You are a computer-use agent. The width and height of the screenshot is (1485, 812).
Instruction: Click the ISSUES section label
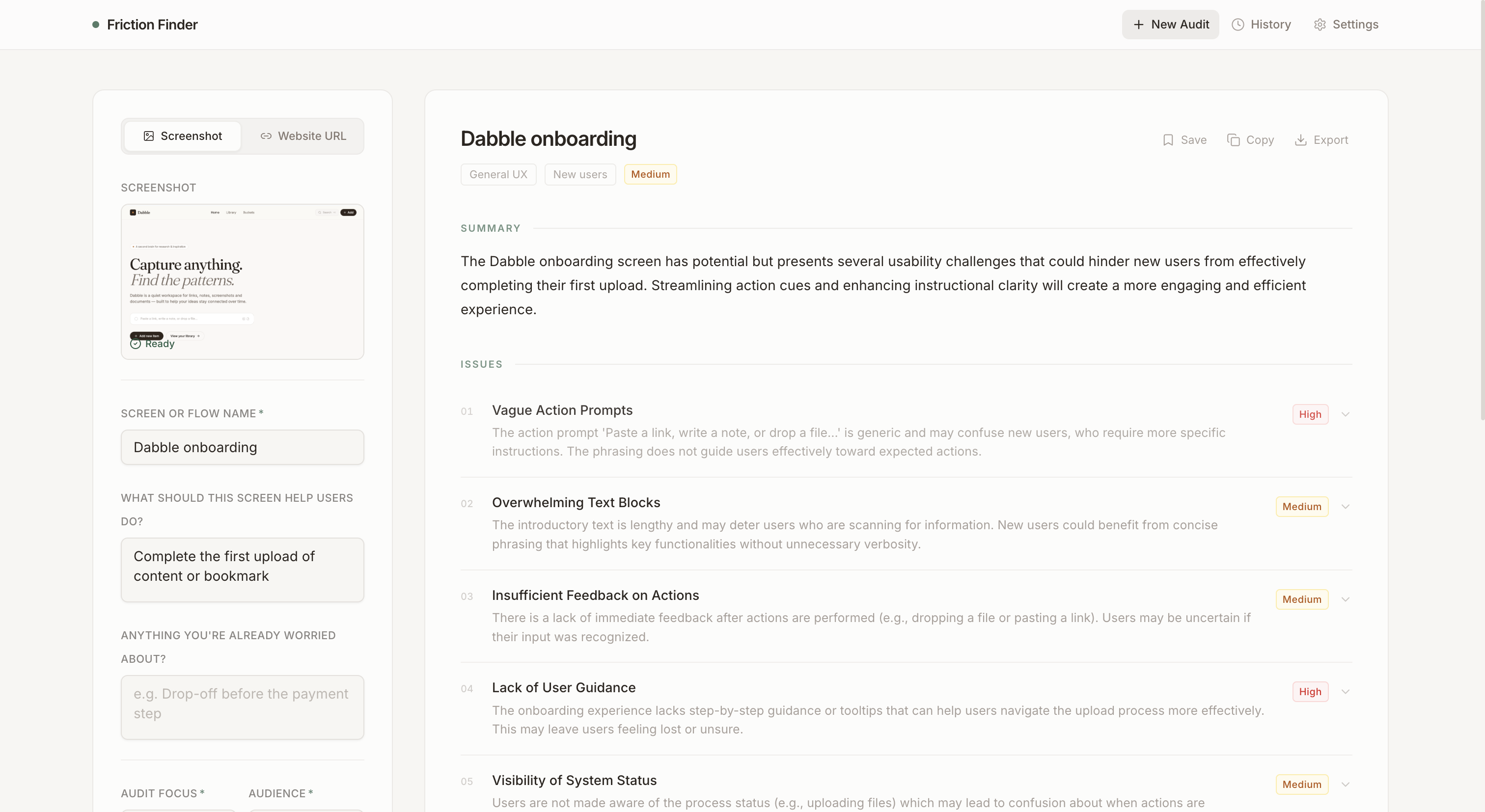point(481,364)
